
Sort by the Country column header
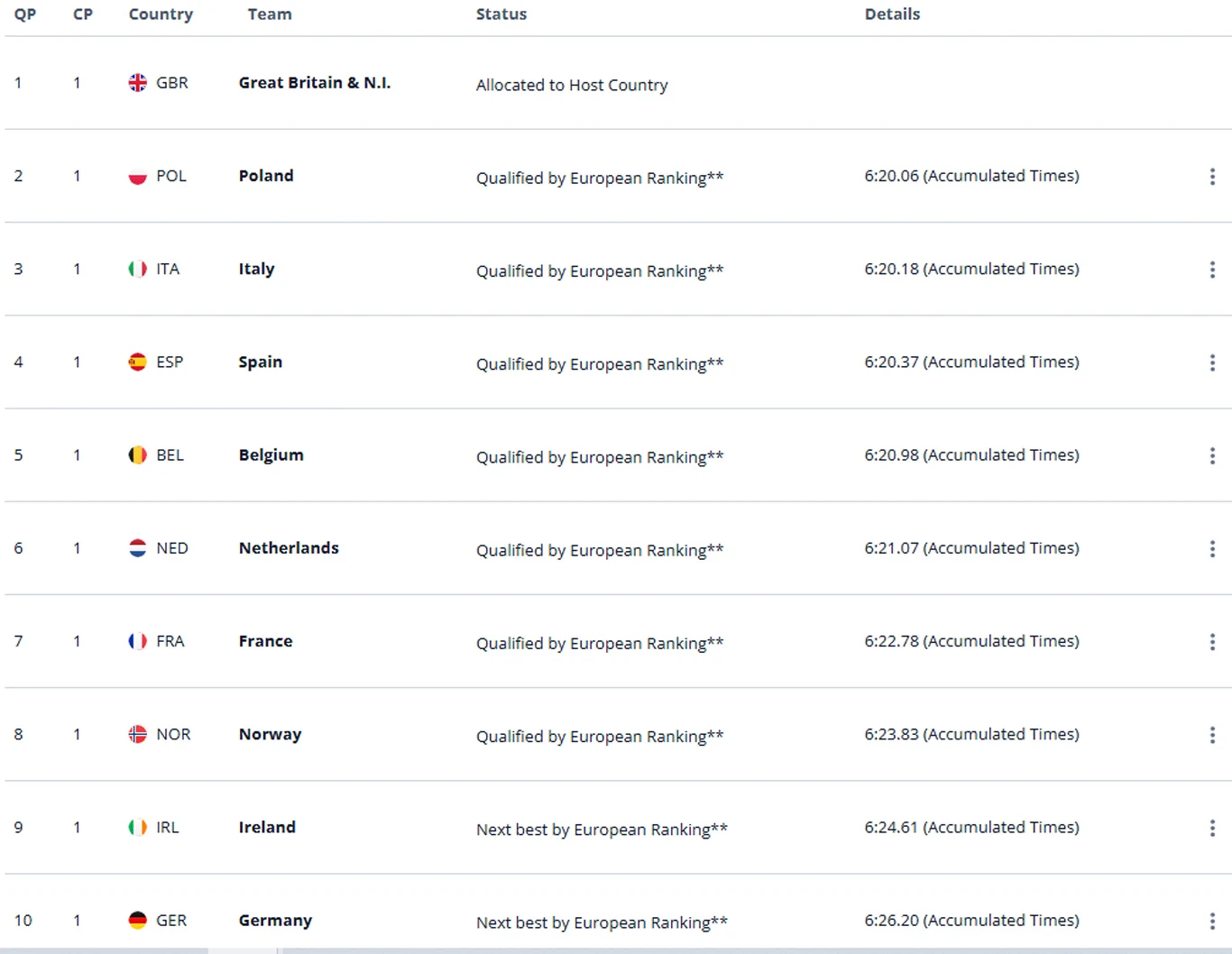161,14
